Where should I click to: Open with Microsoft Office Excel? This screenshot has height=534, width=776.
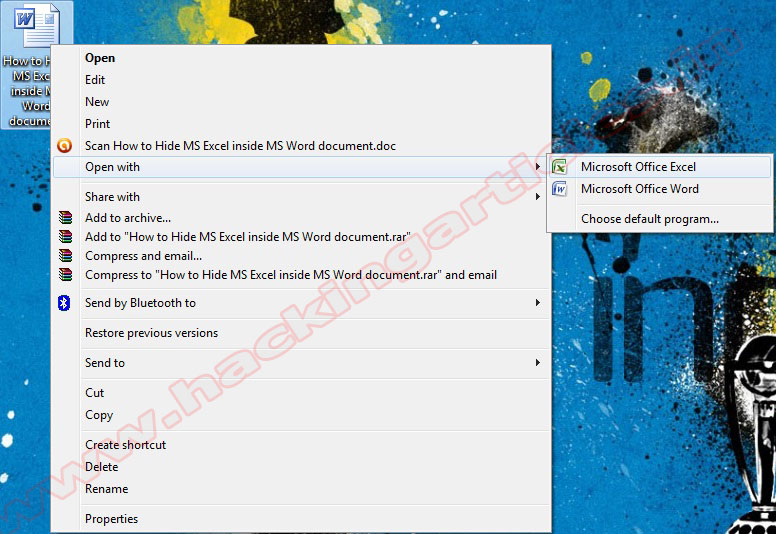click(659, 167)
